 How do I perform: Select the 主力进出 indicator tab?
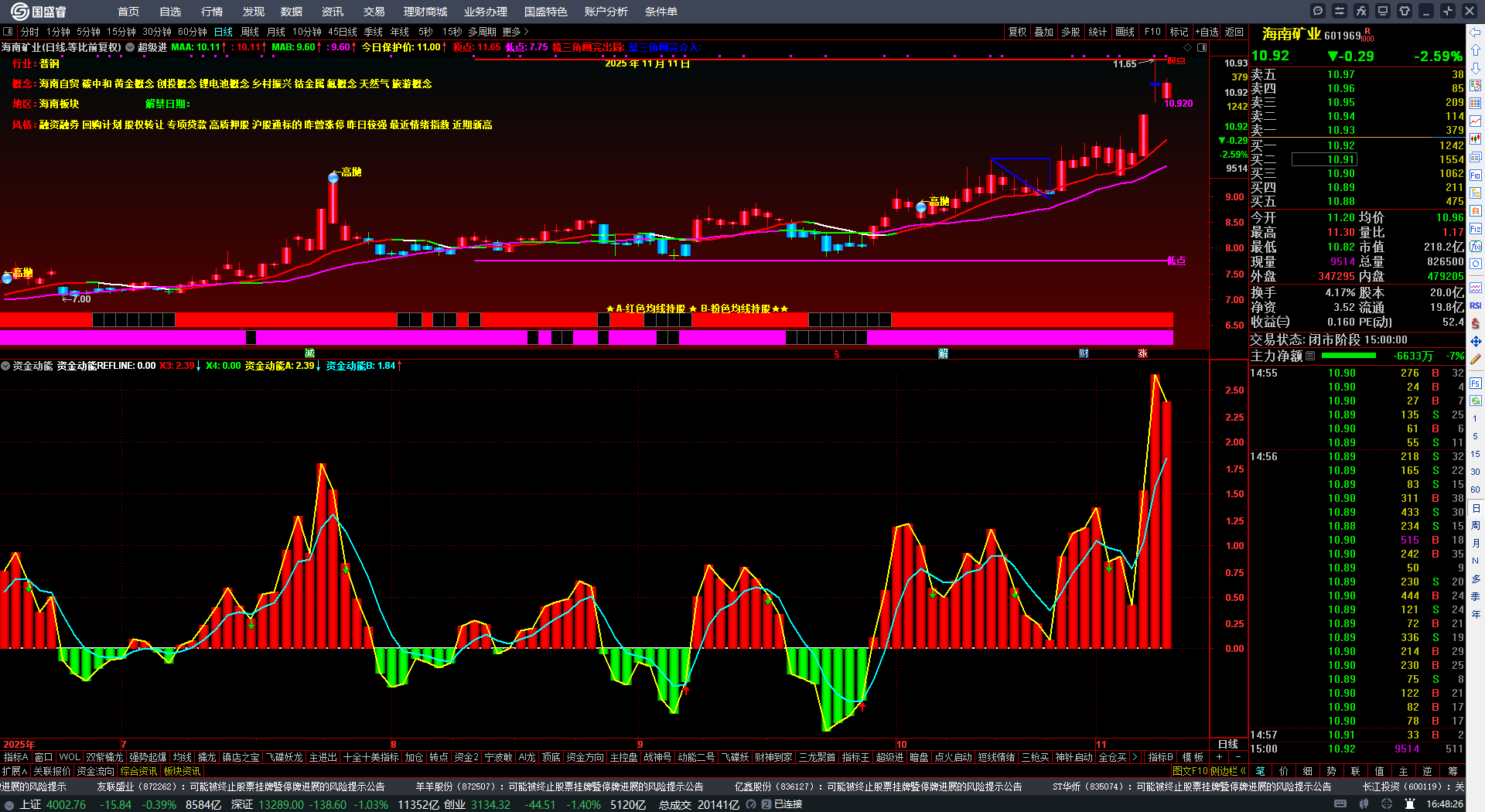[x=323, y=757]
